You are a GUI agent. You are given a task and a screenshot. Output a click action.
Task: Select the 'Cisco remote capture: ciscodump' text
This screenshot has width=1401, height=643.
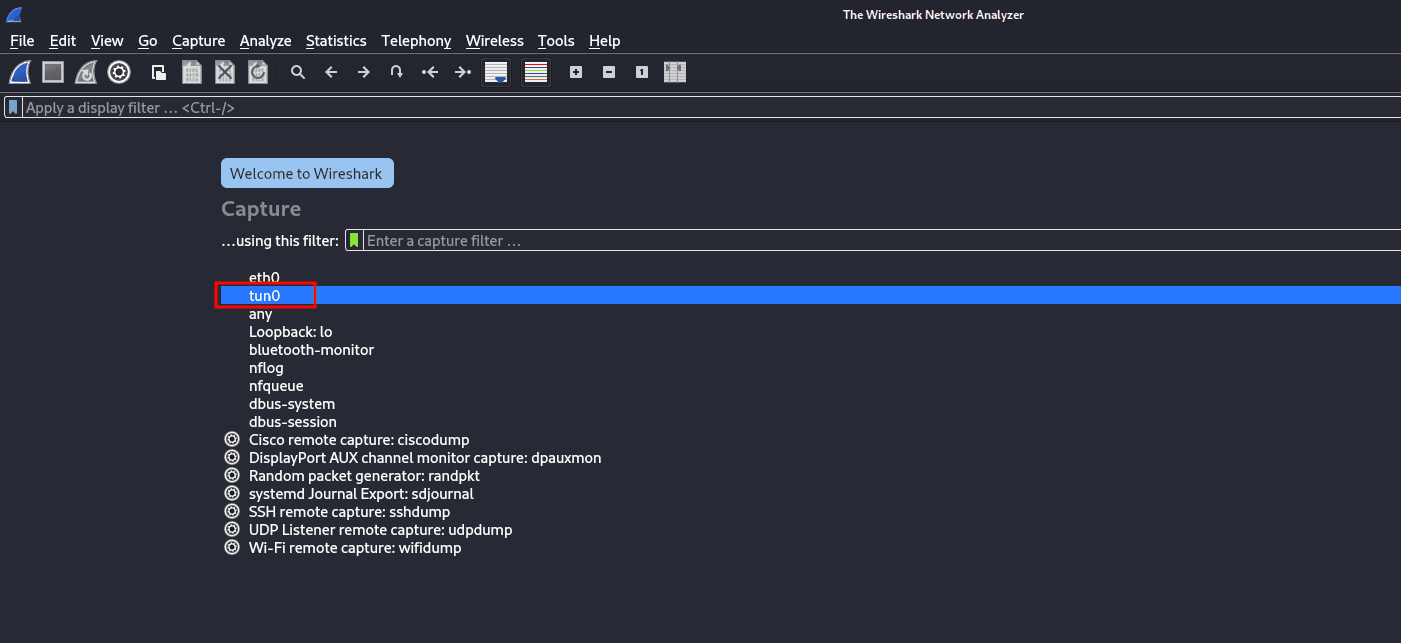(359, 440)
